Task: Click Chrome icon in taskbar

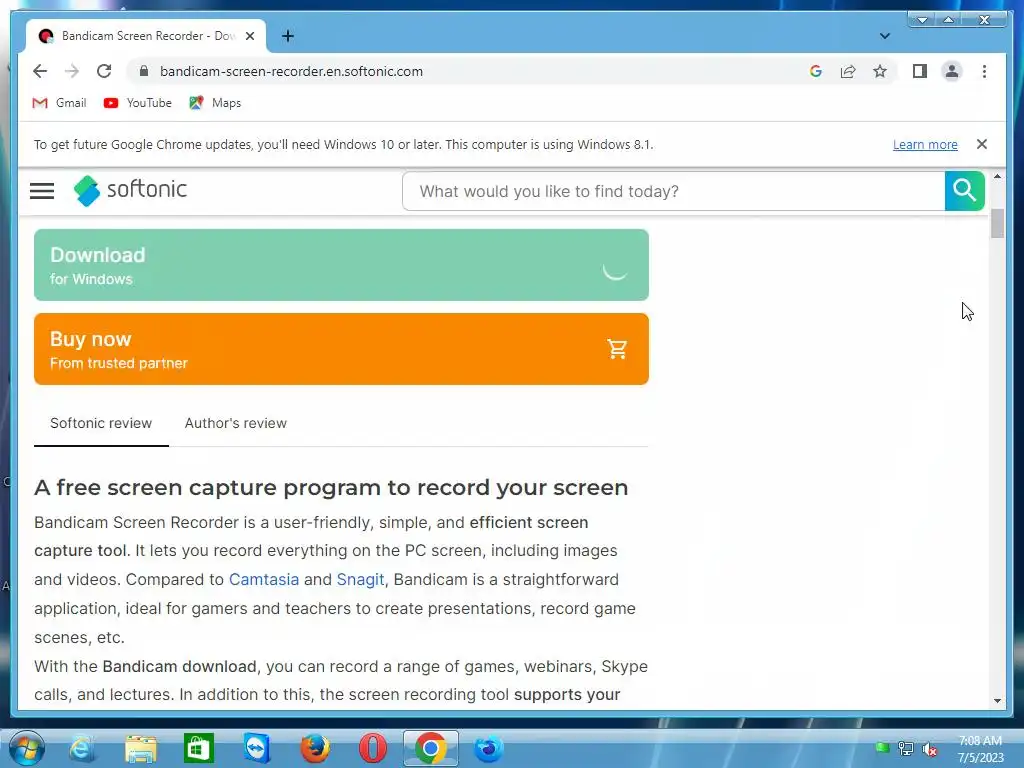Action: [x=430, y=748]
